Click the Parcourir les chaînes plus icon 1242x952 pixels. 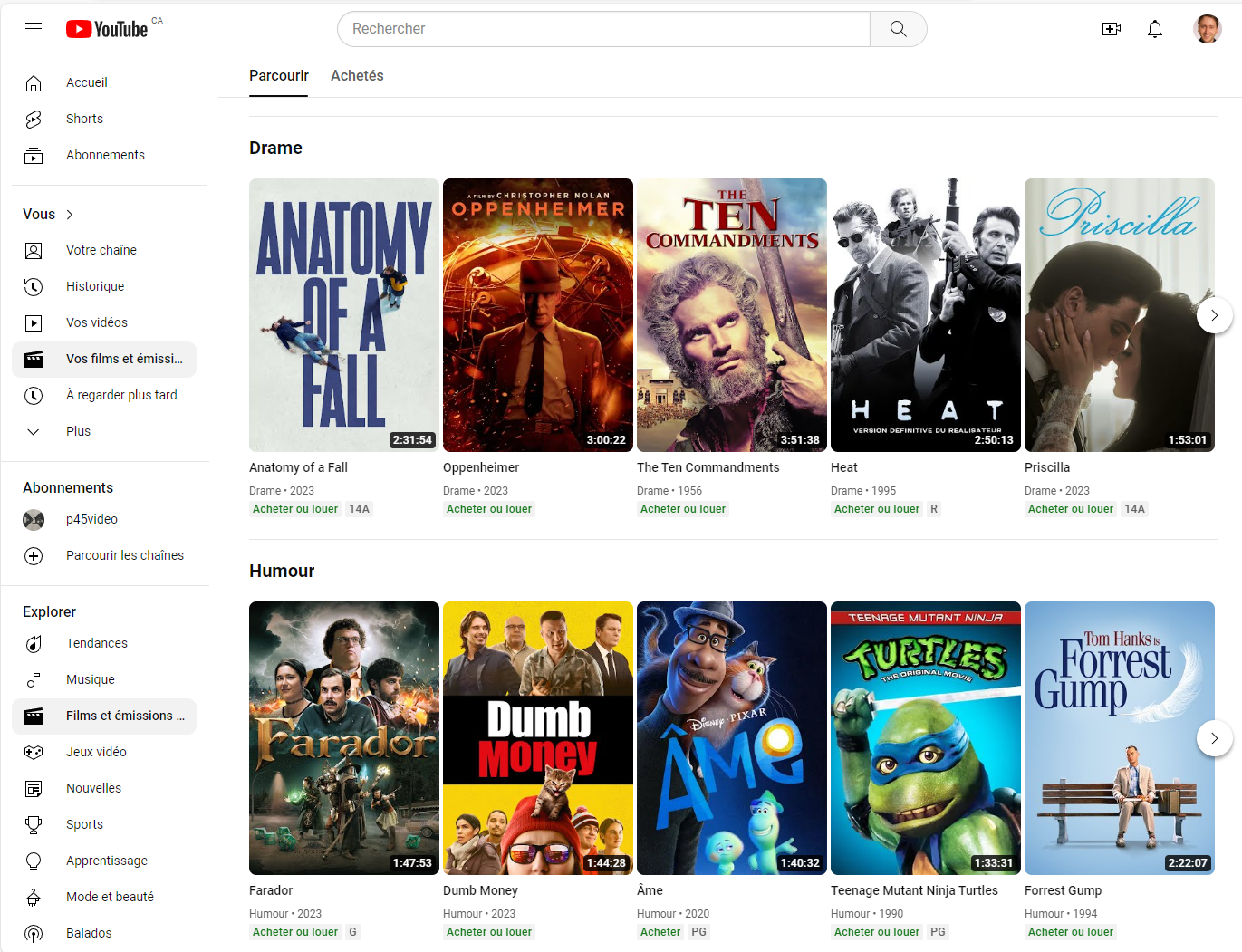[34, 555]
